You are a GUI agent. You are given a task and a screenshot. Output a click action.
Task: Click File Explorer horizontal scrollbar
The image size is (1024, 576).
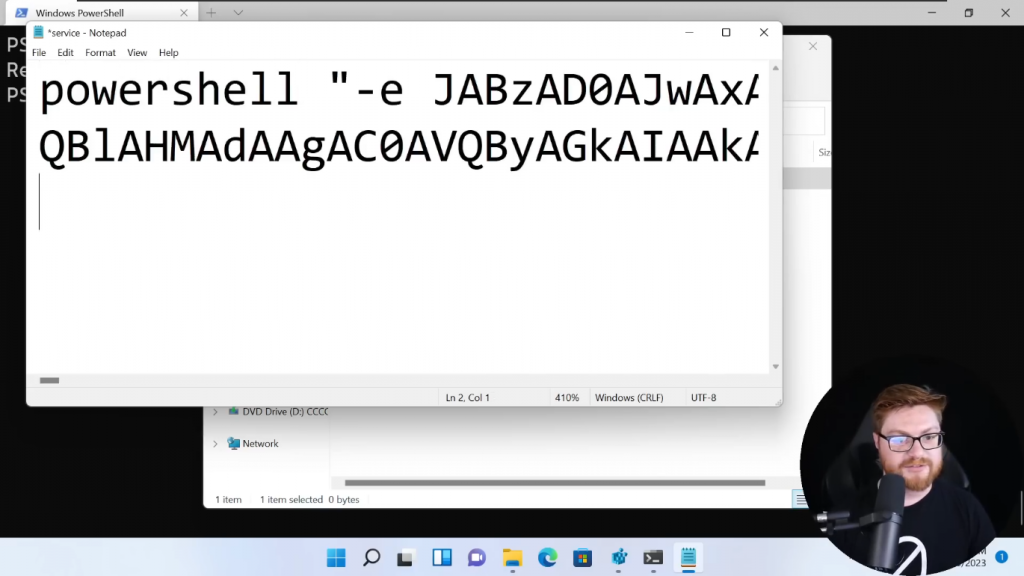coord(554,483)
